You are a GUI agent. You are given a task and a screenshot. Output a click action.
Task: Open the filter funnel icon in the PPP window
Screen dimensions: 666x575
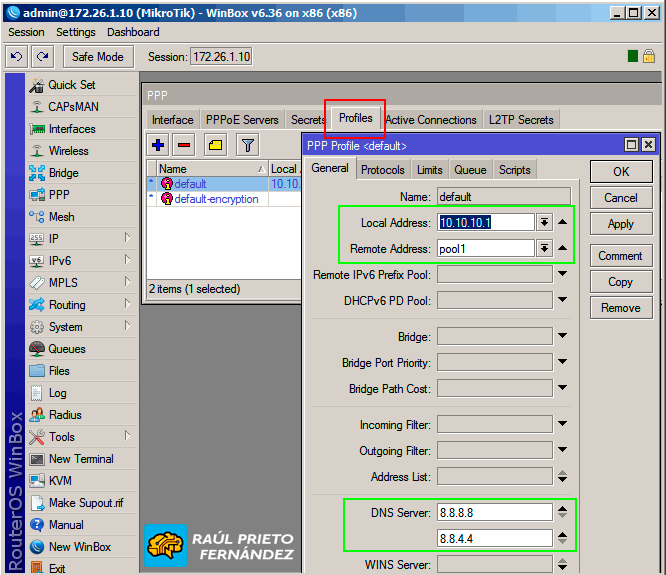pos(246,146)
